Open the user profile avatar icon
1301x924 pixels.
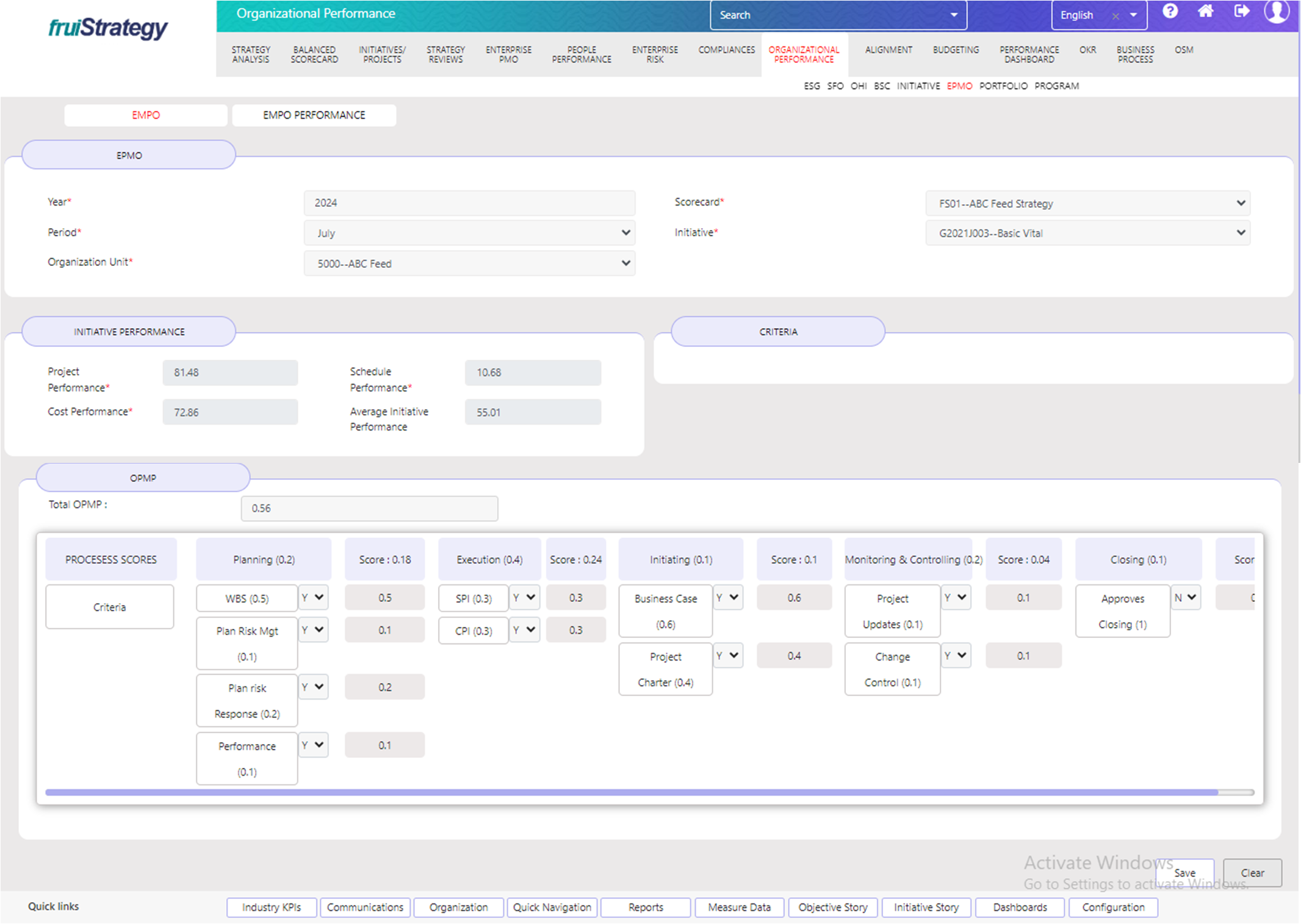pos(1276,12)
